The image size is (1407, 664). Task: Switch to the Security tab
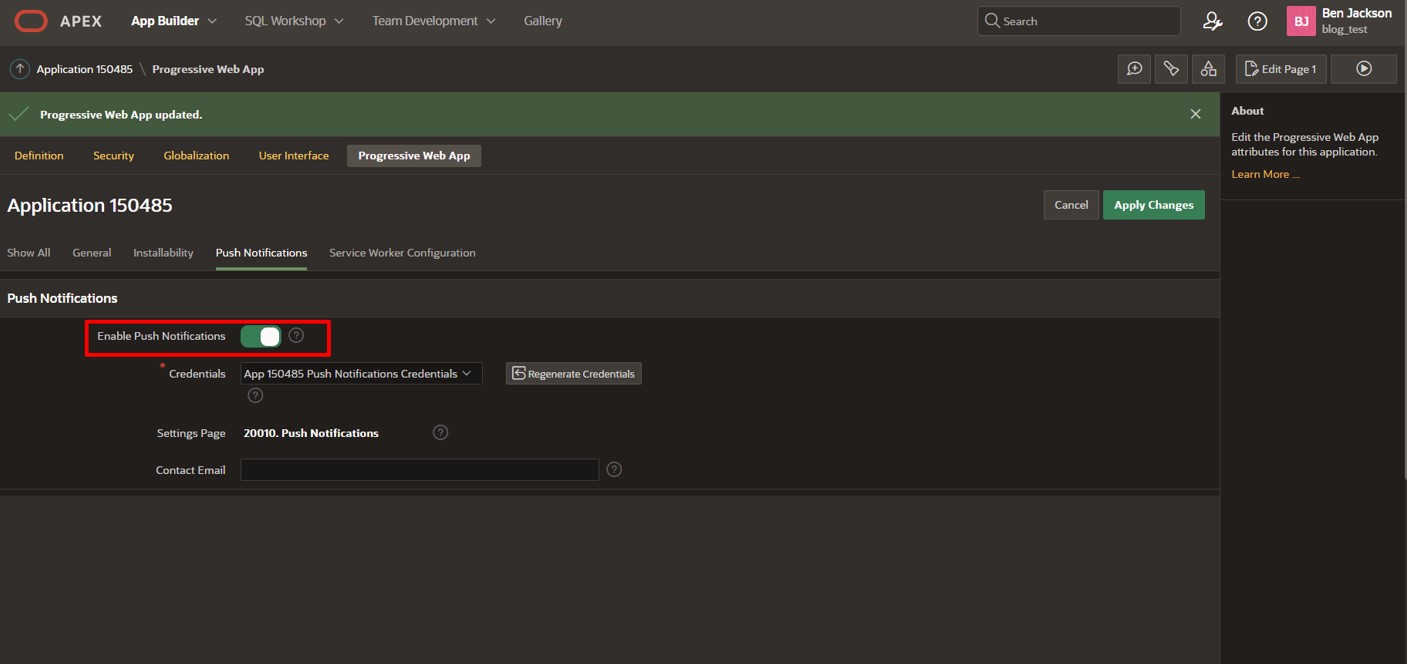113,155
